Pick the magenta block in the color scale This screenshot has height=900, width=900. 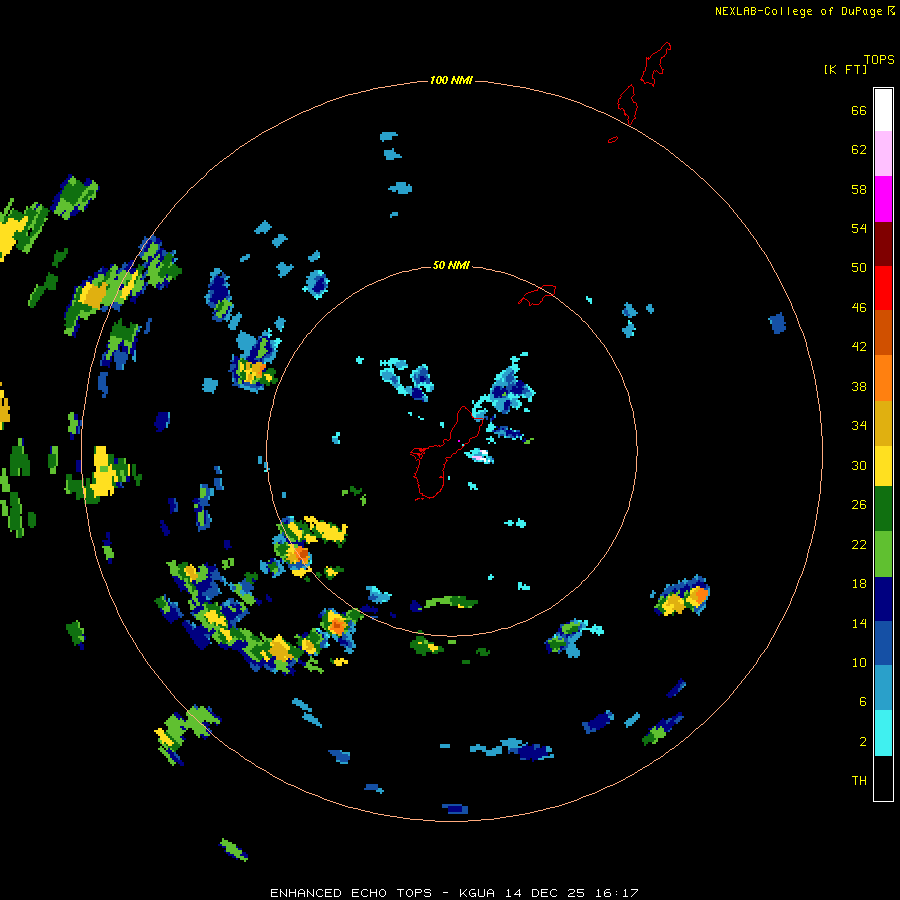pos(883,199)
